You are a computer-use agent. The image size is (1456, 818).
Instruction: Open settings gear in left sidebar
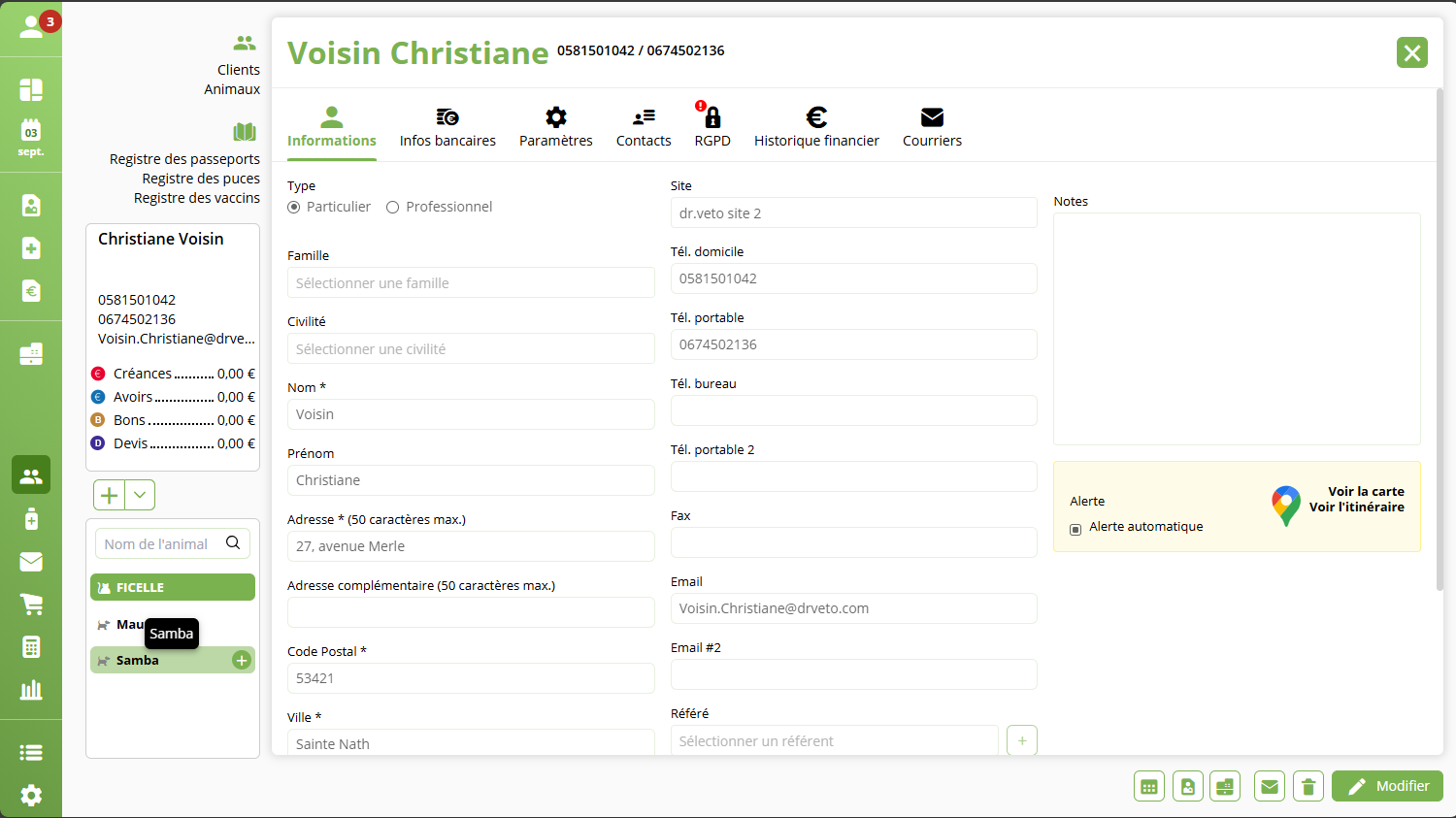(x=31, y=796)
